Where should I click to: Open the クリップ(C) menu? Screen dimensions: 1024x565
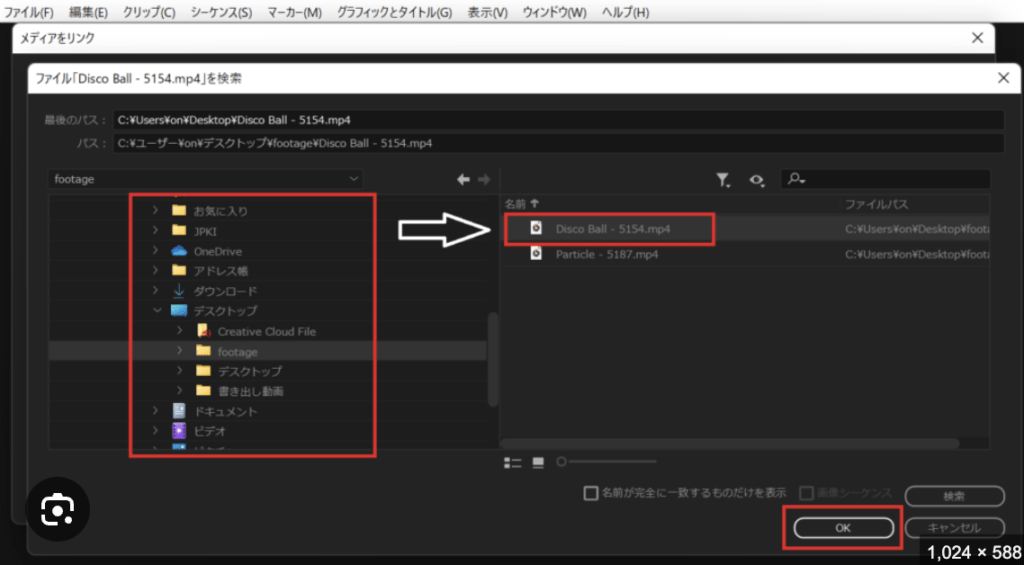coord(148,12)
